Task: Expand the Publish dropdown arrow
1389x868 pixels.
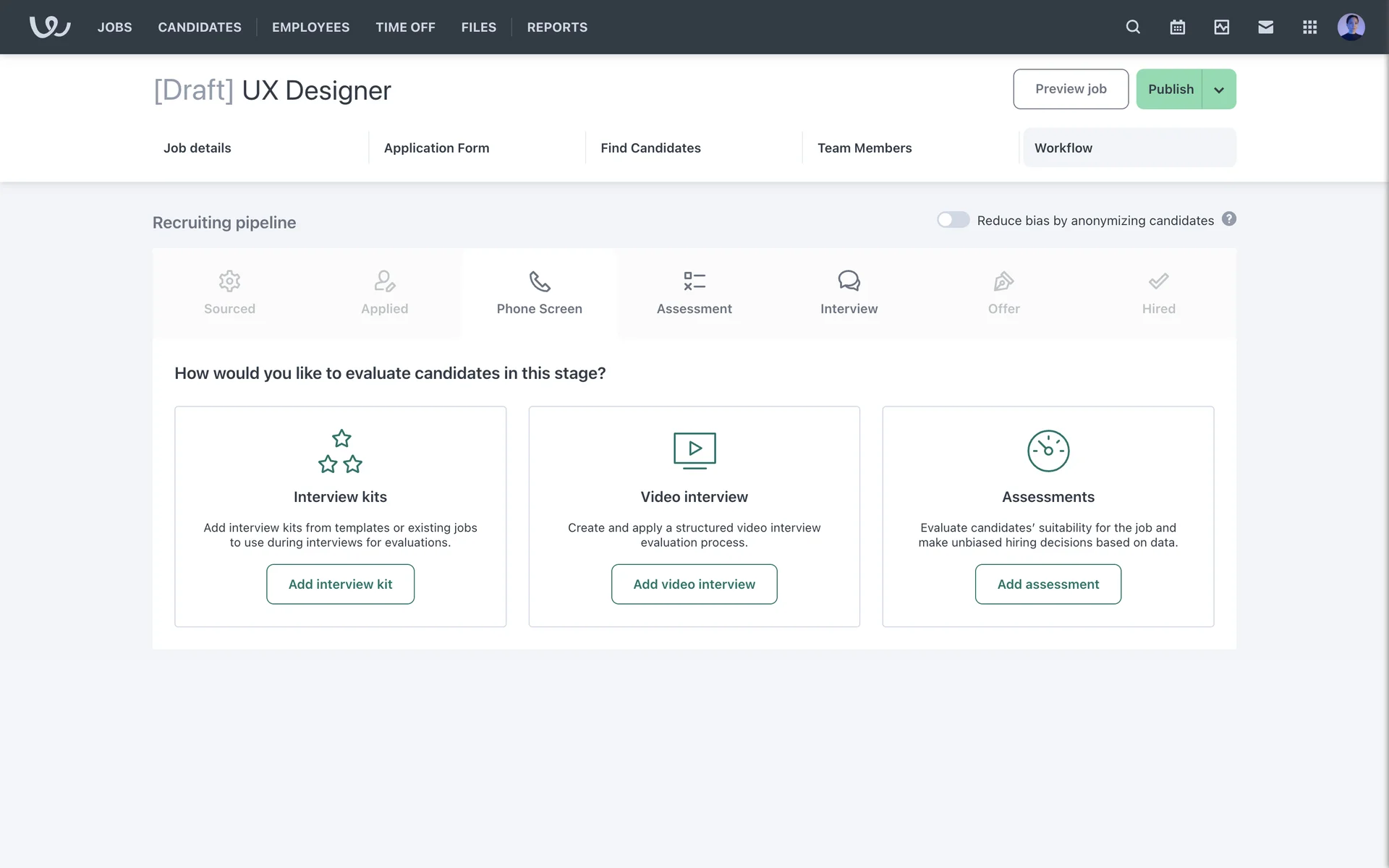Action: tap(1219, 90)
